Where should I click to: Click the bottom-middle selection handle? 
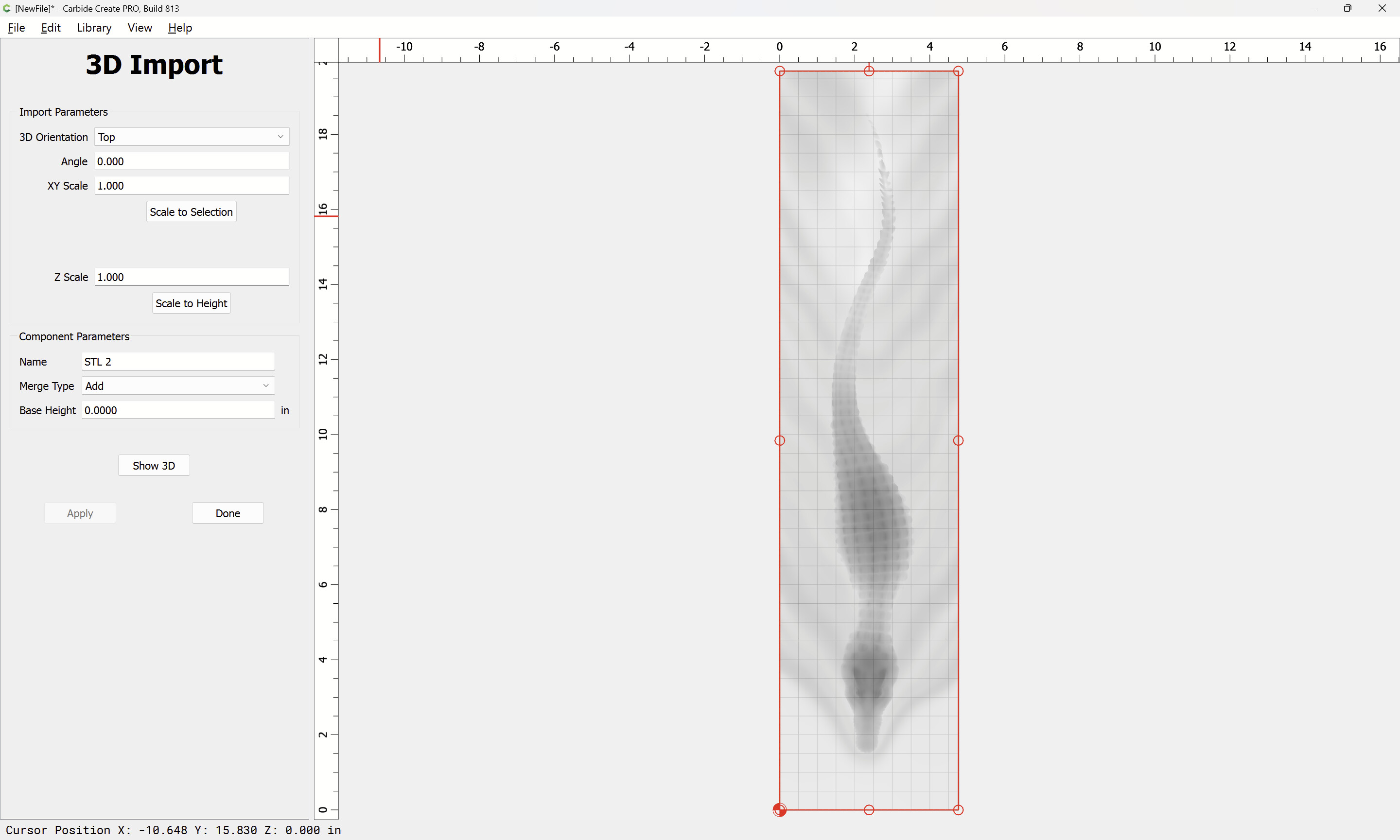869,810
